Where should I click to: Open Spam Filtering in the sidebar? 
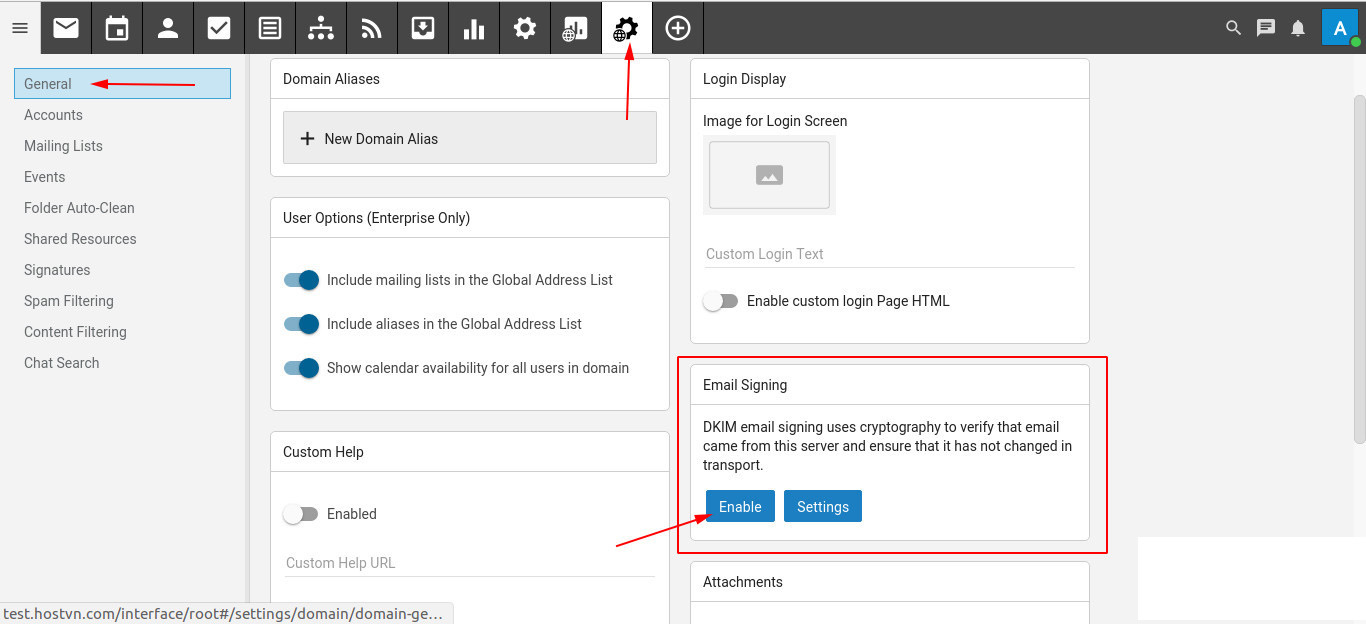point(69,301)
